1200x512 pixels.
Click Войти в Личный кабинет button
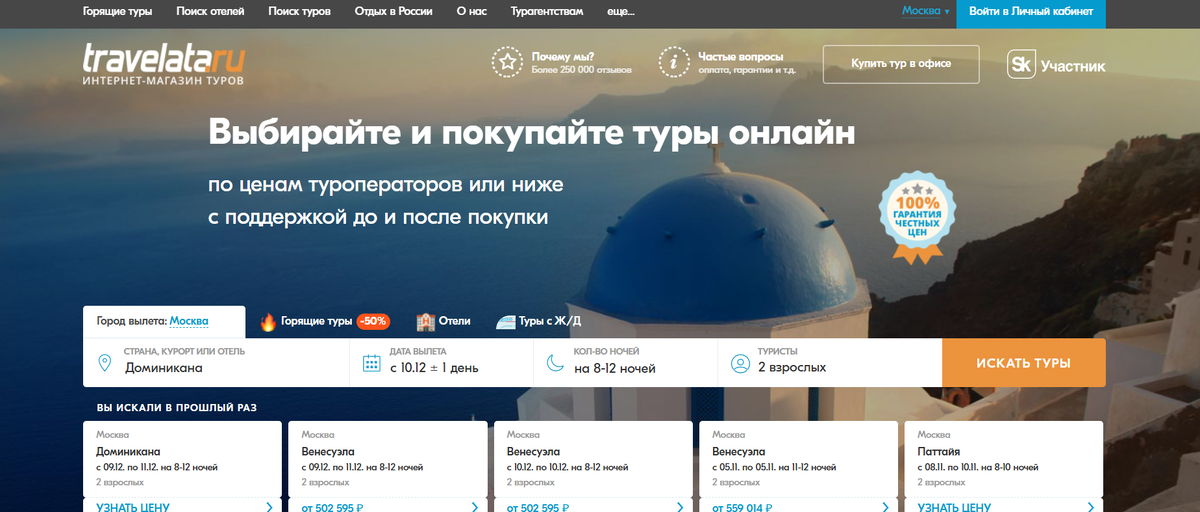coord(1031,14)
